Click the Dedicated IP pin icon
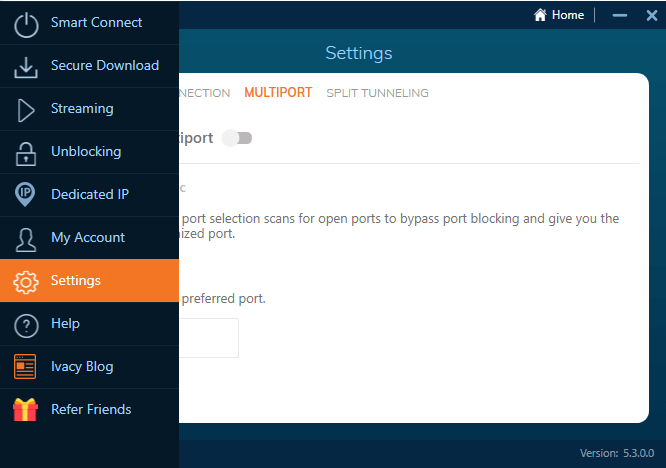 25,194
